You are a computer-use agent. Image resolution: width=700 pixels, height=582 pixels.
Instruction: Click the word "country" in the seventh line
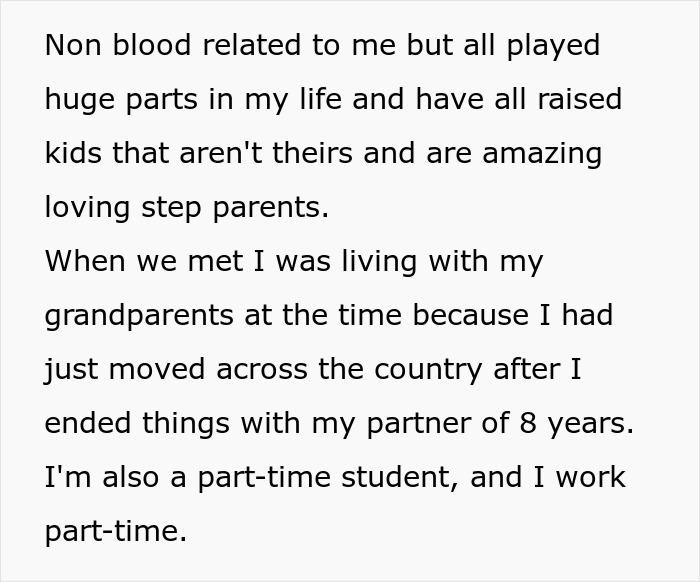[x=428, y=370]
